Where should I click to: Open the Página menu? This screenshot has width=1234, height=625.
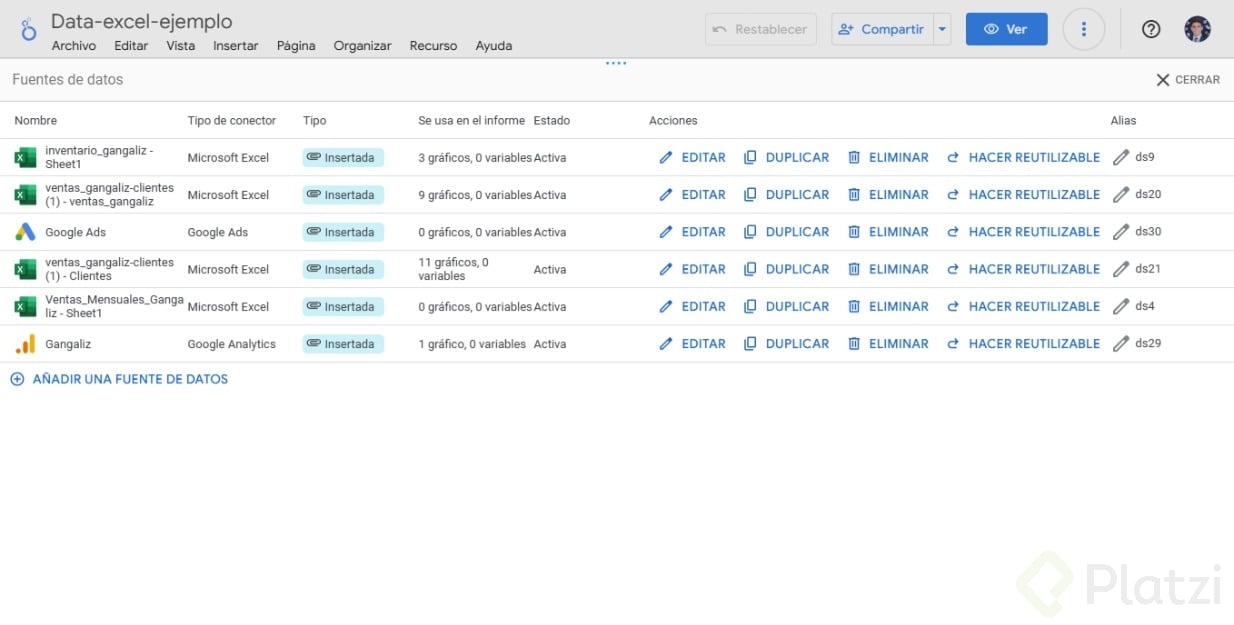[x=296, y=46]
